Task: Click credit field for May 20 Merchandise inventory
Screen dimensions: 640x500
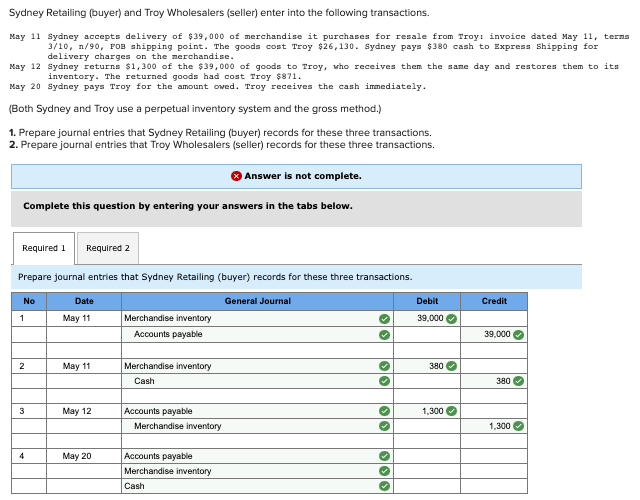Action: [494, 471]
